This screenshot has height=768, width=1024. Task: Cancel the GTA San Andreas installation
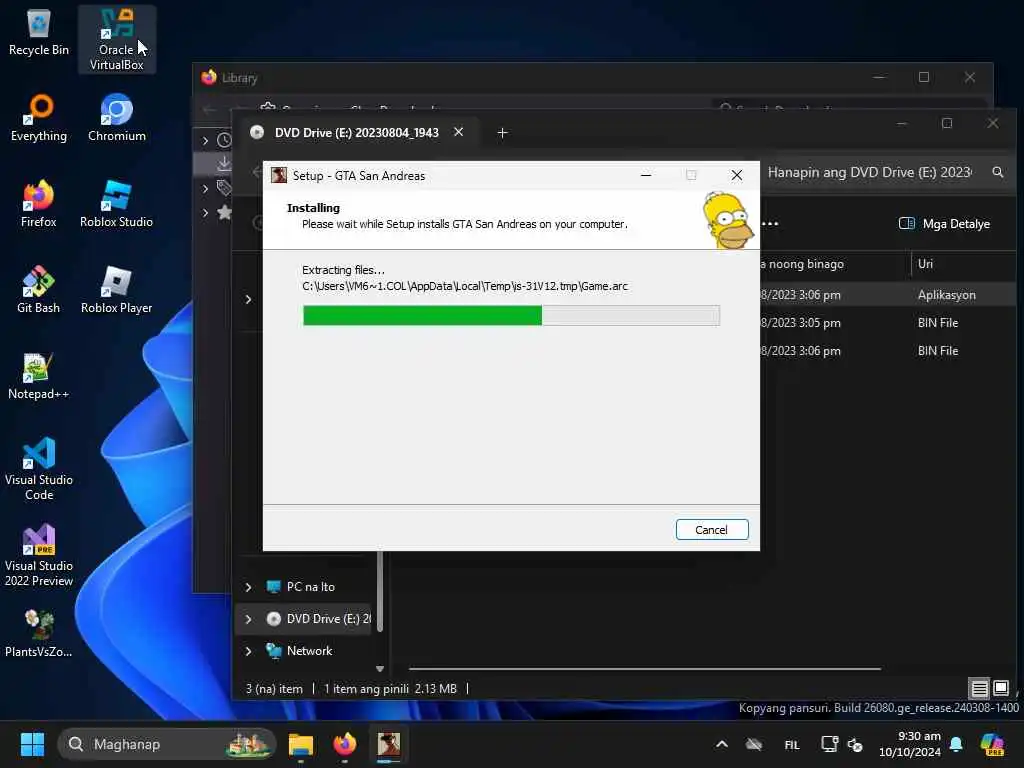coord(711,530)
